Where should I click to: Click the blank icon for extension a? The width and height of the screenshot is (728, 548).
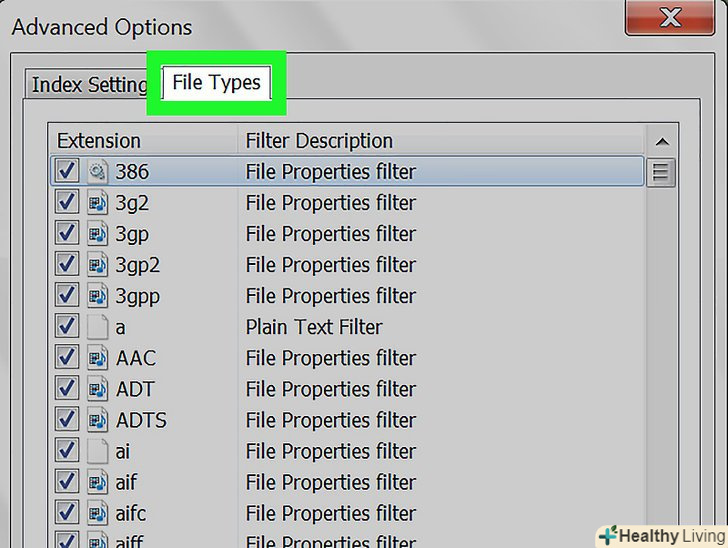(x=97, y=327)
